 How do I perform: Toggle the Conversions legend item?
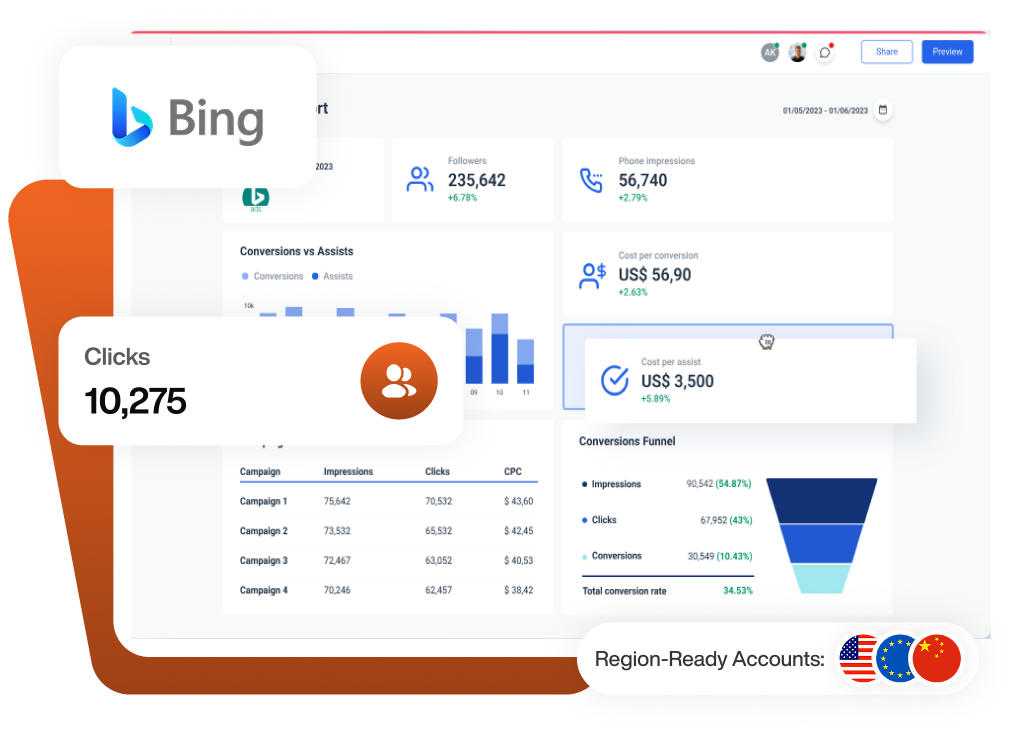point(272,276)
